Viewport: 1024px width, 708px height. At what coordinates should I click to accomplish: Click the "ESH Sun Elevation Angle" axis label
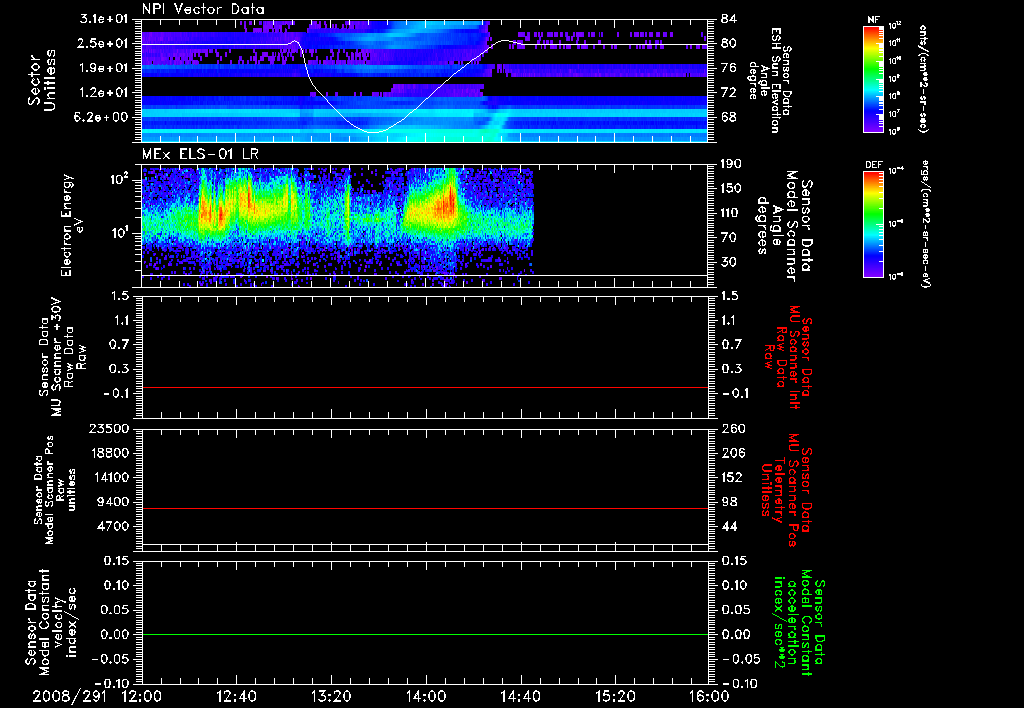click(x=763, y=80)
